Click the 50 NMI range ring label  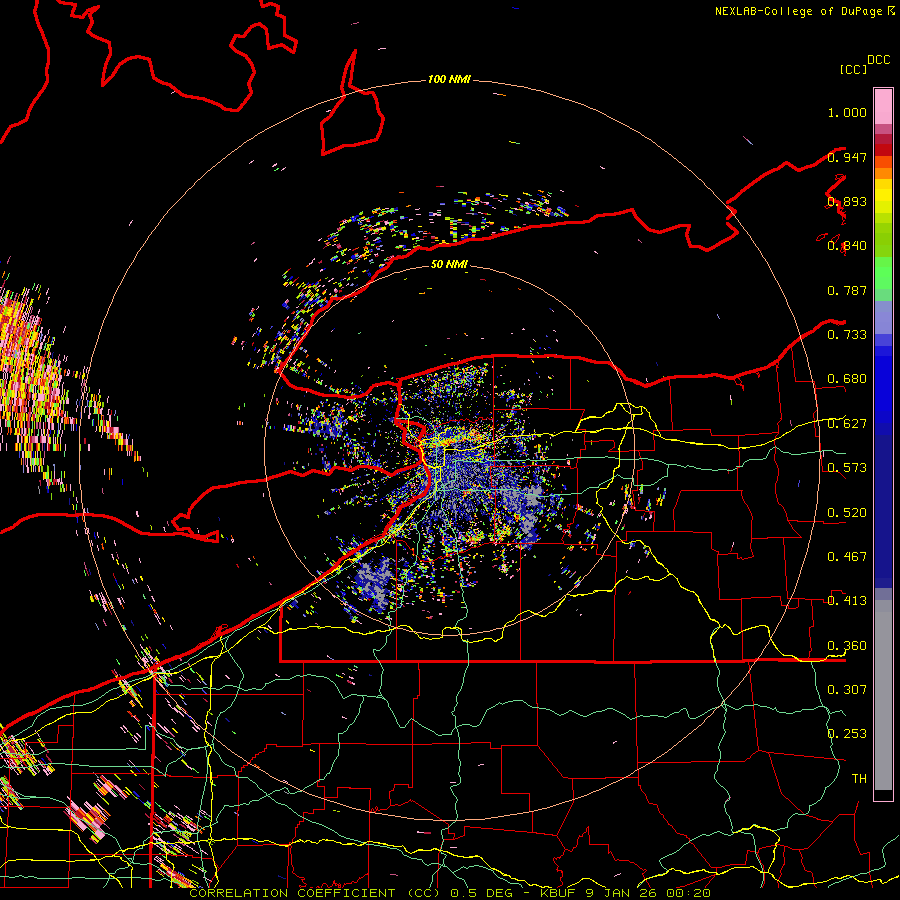(x=449, y=264)
